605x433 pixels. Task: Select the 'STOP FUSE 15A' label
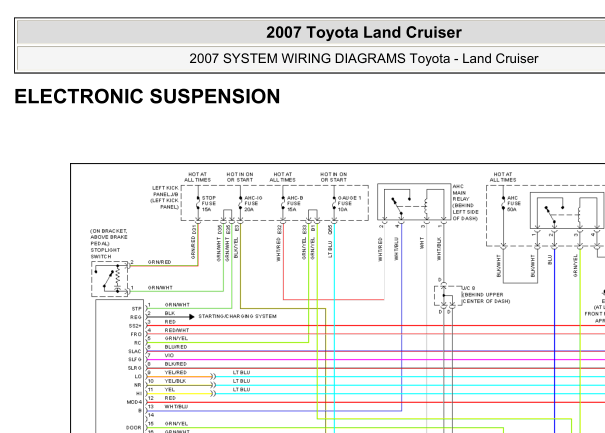click(x=209, y=203)
